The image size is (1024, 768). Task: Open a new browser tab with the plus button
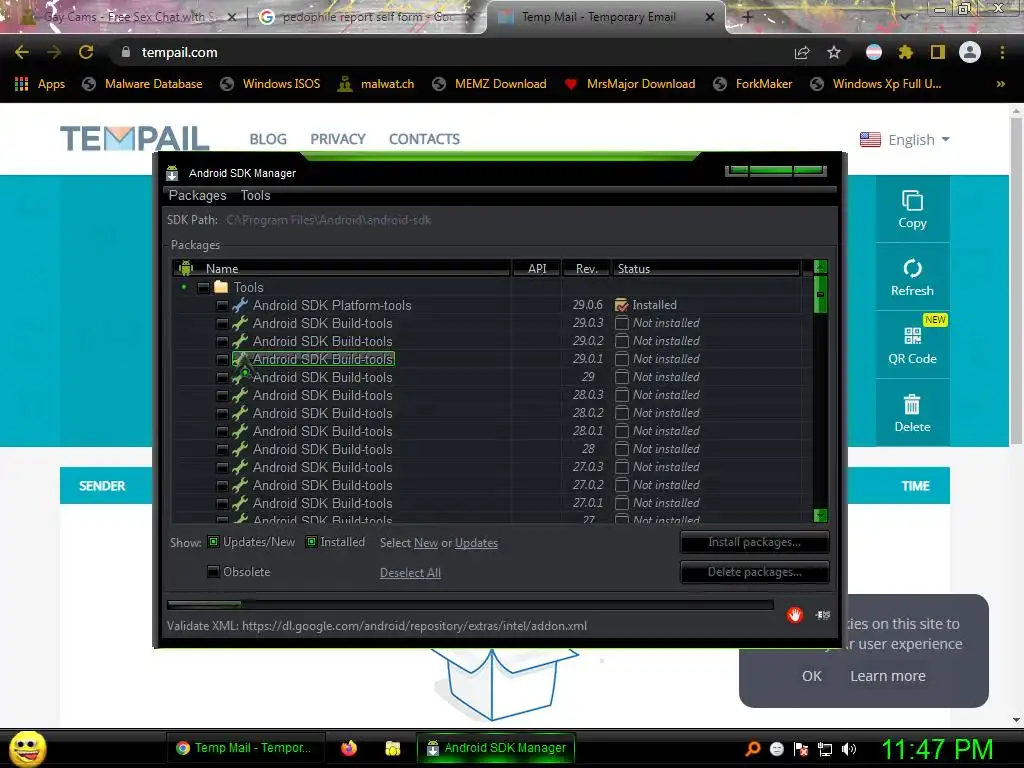click(x=748, y=17)
